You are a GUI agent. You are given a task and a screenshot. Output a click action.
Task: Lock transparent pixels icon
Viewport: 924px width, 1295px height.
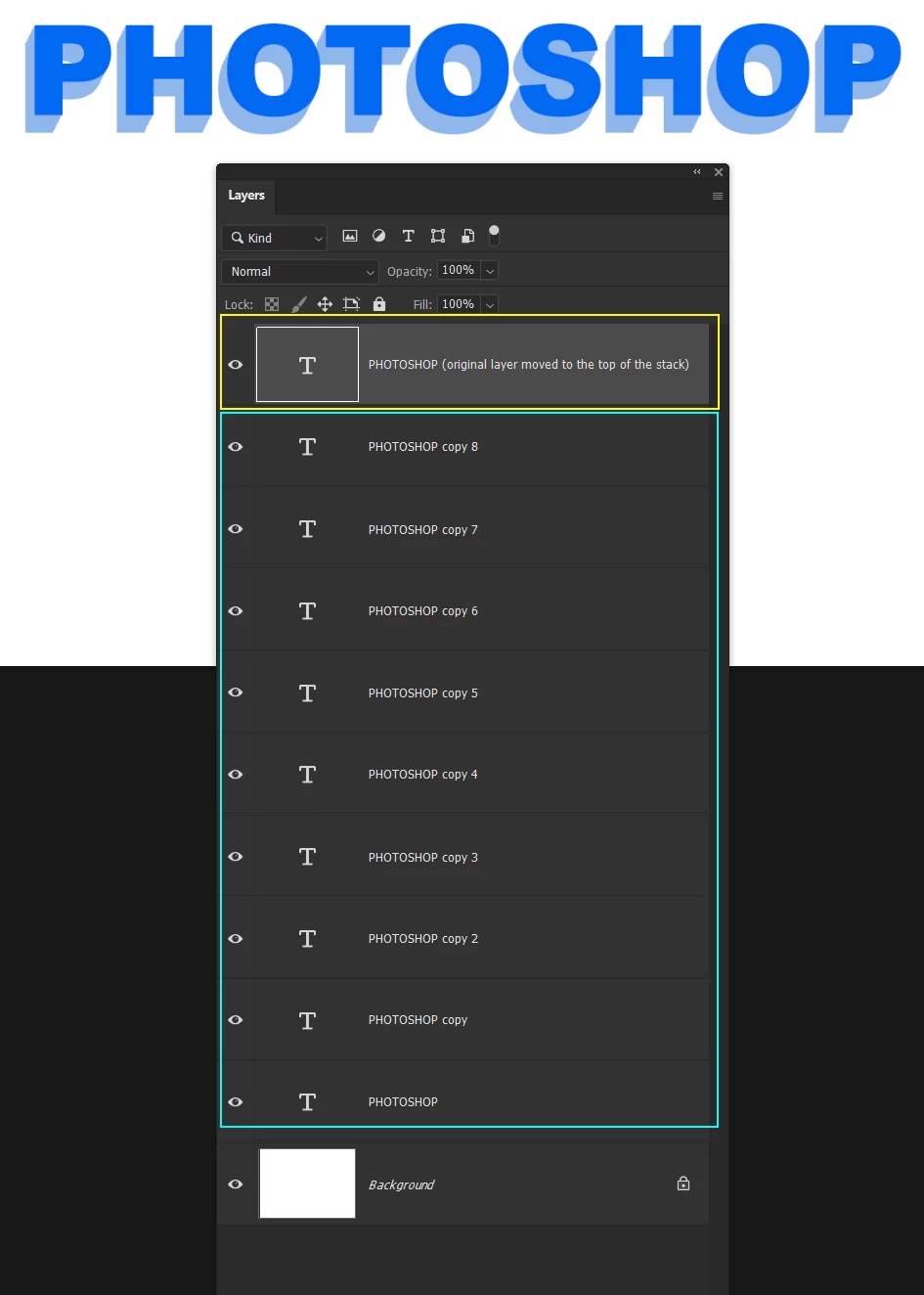[272, 304]
